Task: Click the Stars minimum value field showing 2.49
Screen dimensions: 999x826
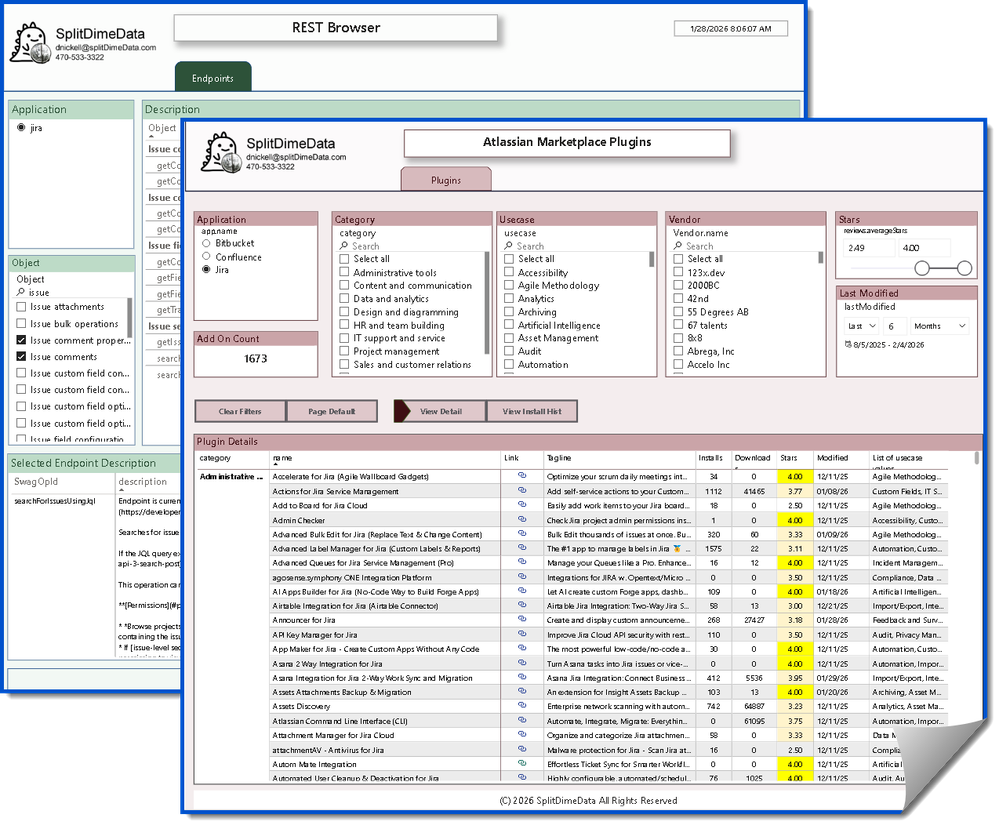Action: 869,248
